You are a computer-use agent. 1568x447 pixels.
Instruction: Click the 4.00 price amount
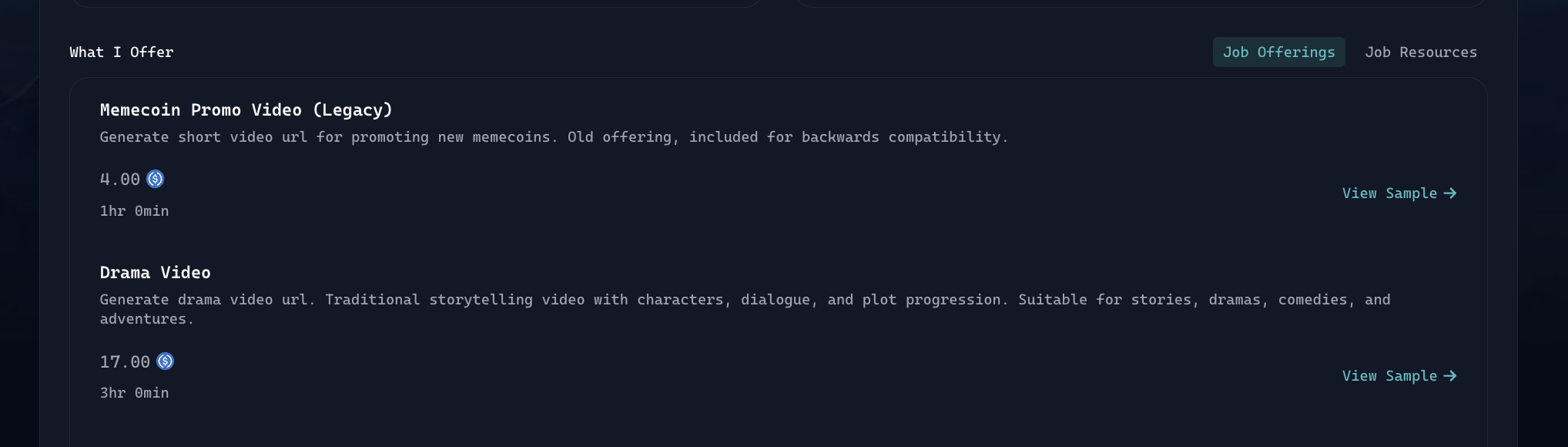pos(120,180)
